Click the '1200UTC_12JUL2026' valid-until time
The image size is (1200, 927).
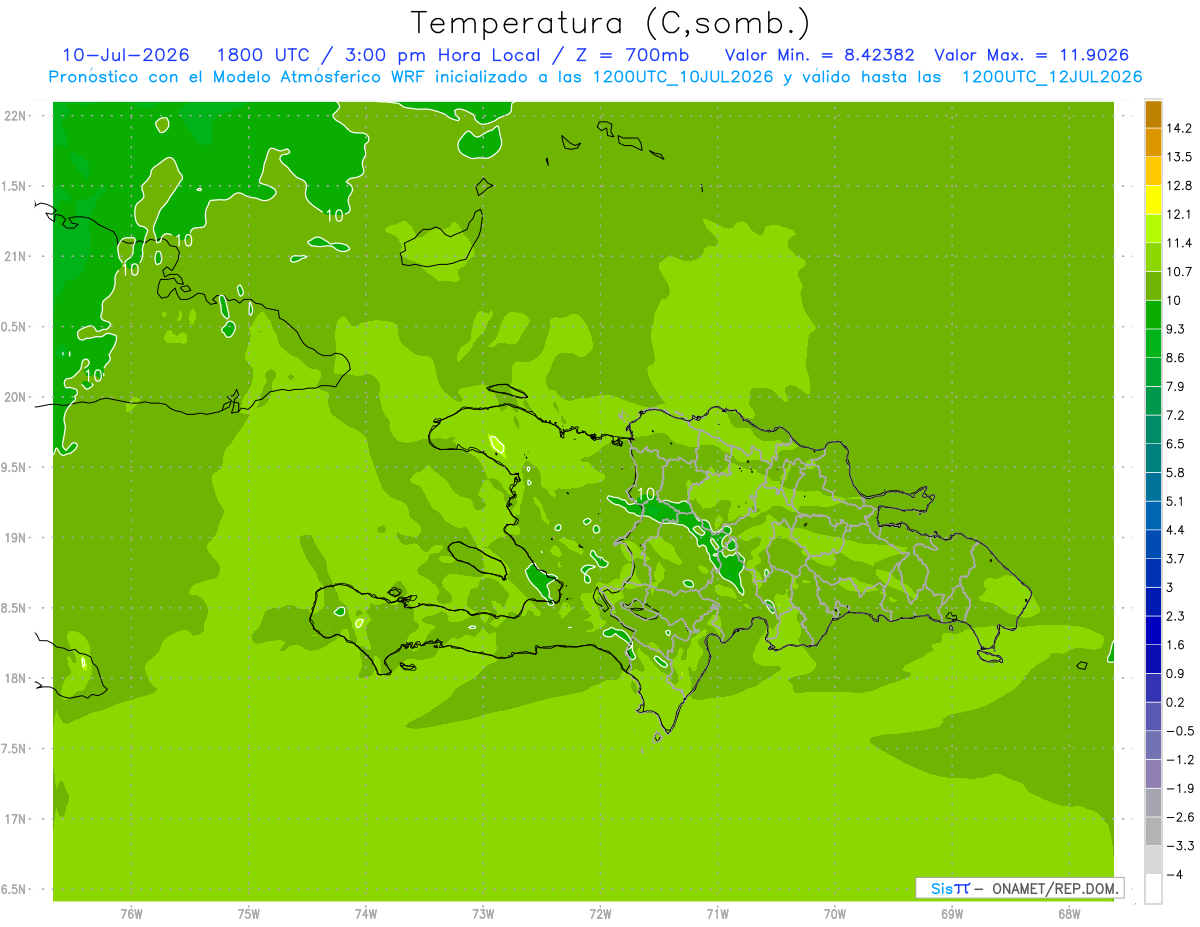1052,77
